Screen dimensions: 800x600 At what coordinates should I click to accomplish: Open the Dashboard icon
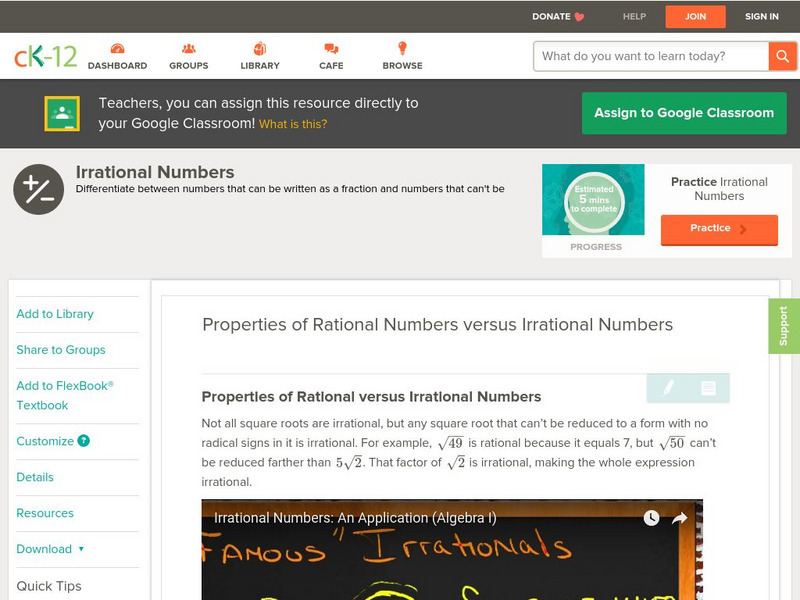pyautogui.click(x=117, y=49)
